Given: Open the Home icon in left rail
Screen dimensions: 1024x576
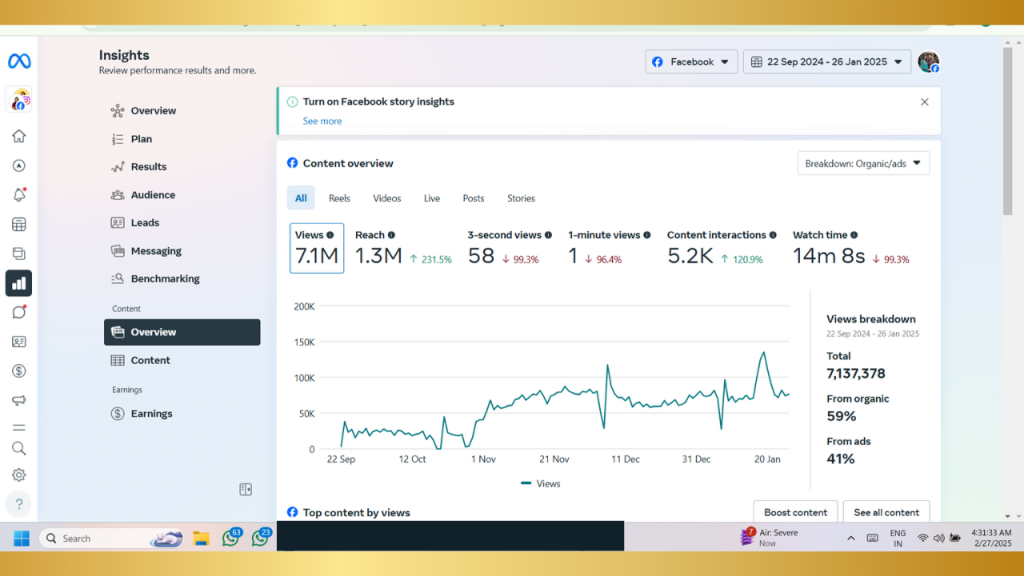Looking at the screenshot, I should pos(19,137).
